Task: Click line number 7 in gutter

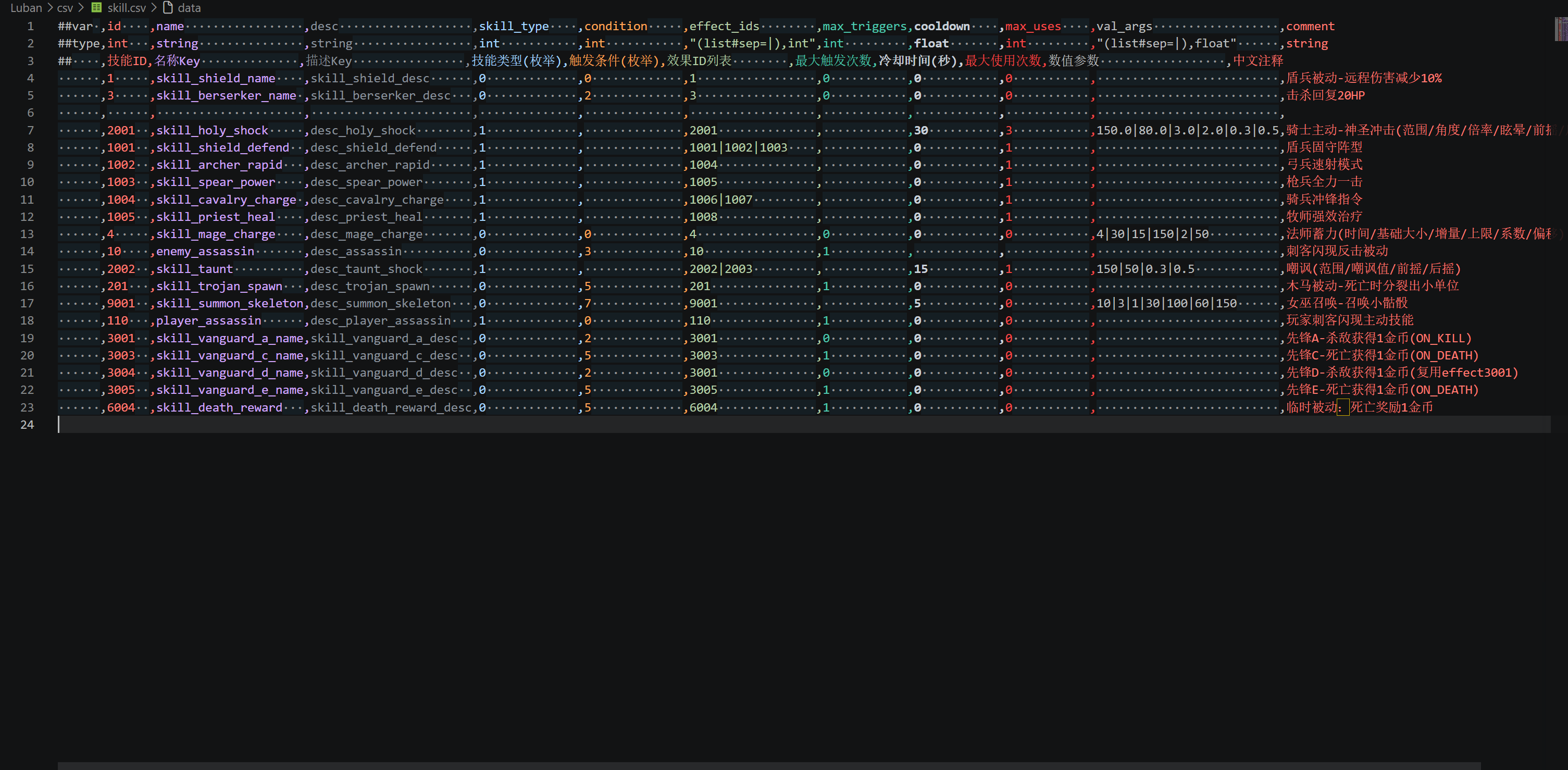Action: 30,130
